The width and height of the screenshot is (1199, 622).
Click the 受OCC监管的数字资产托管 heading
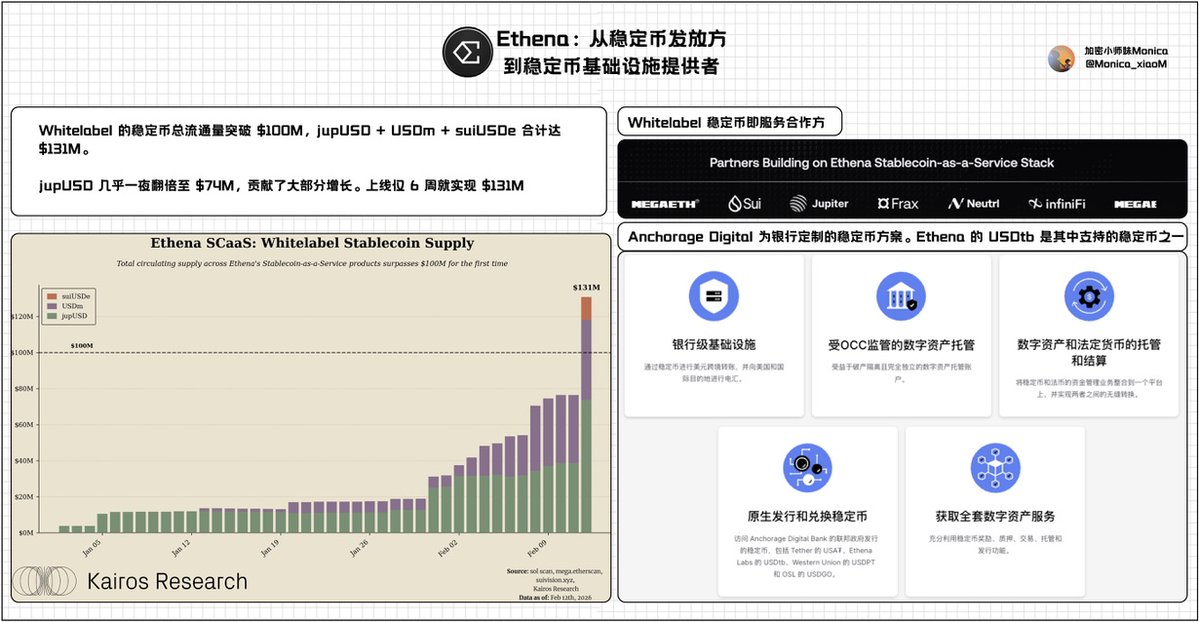pyautogui.click(x=901, y=345)
